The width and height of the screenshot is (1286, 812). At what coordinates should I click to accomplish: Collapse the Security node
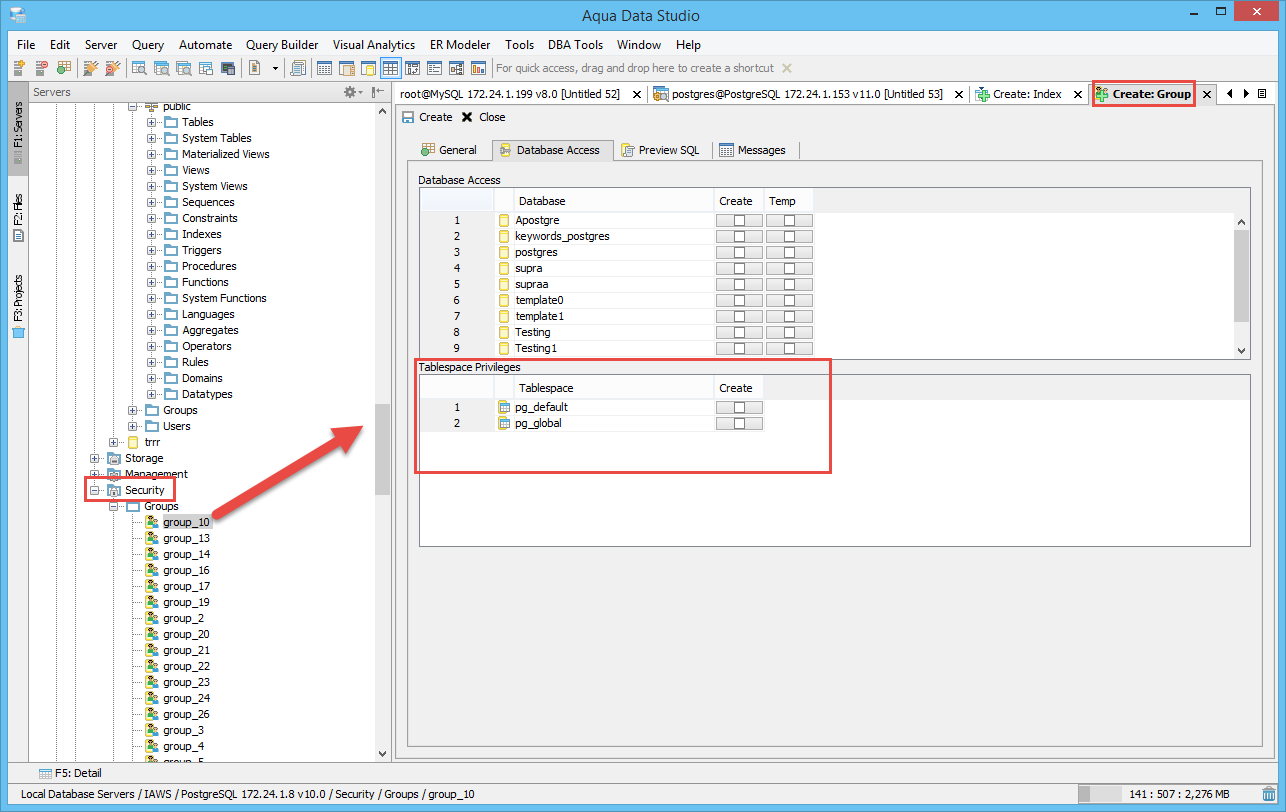point(95,490)
